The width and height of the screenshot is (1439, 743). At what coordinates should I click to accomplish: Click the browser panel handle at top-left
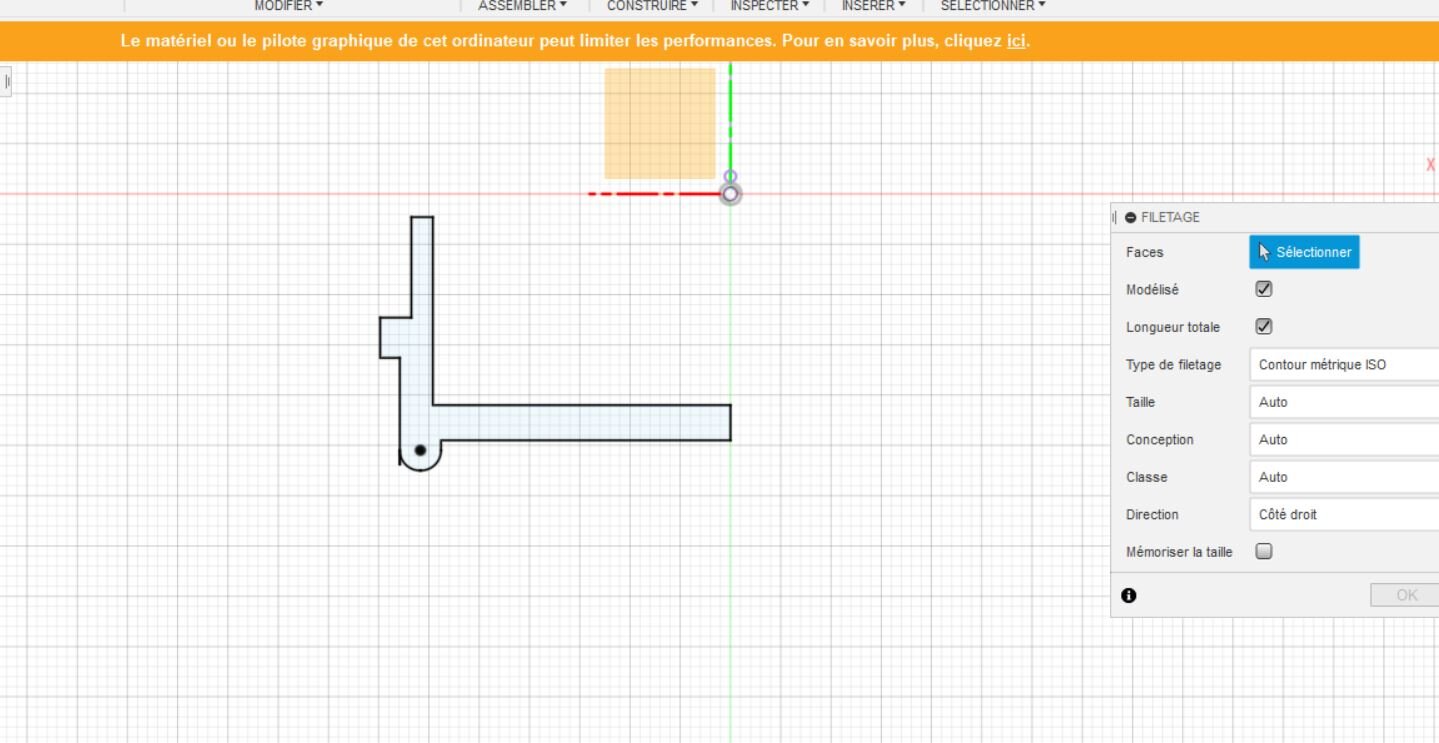point(6,81)
